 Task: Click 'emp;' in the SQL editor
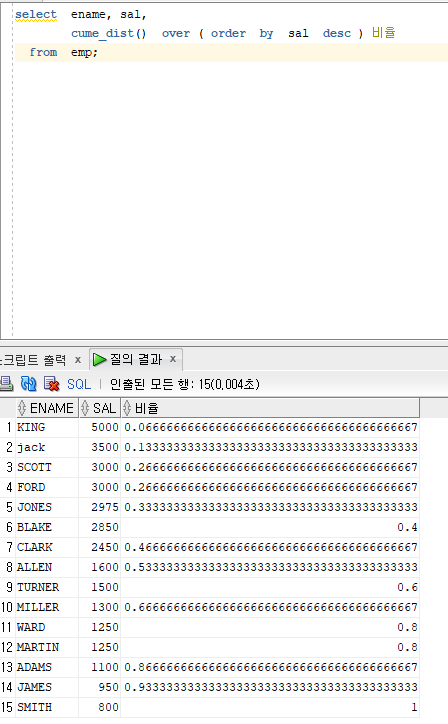pyautogui.click(x=85, y=53)
